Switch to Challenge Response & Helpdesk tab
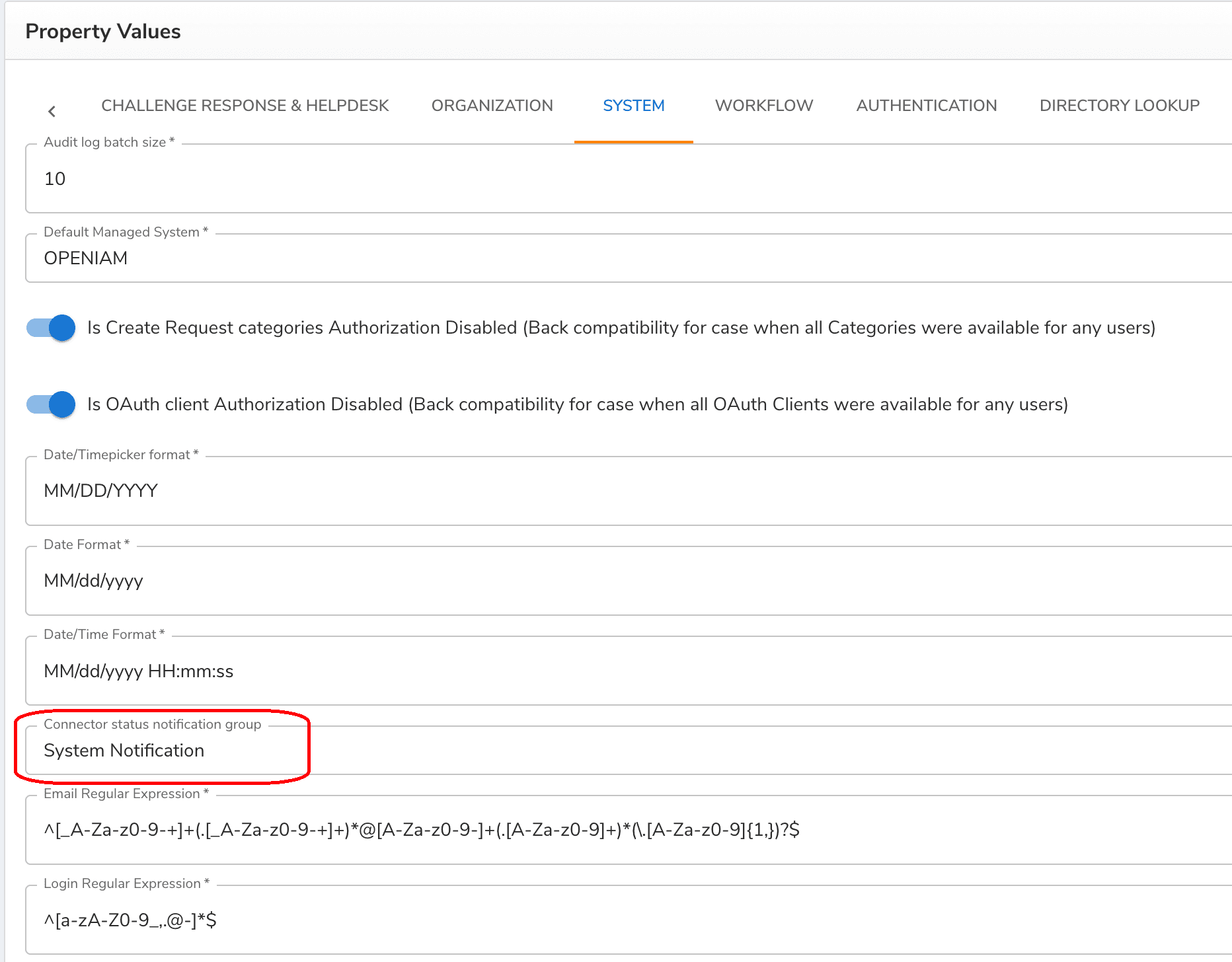Viewport: 1232px width, 962px height. [245, 106]
